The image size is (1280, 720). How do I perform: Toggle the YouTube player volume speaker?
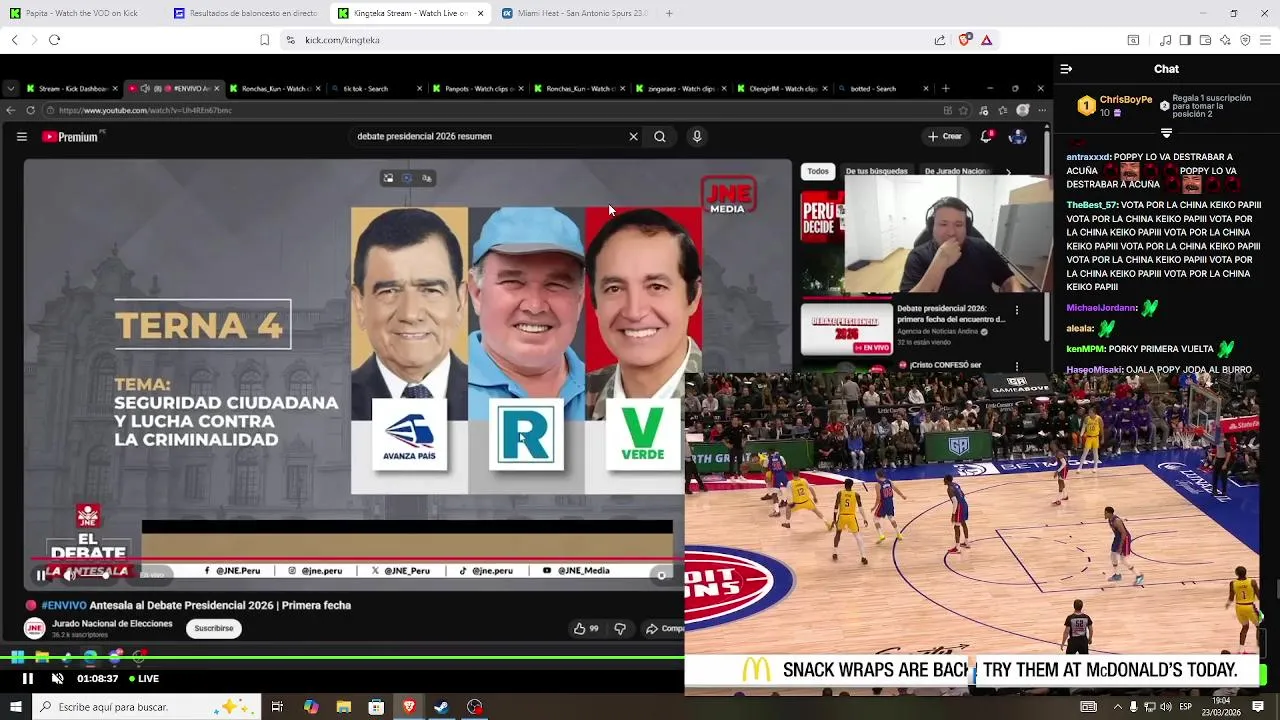point(69,575)
